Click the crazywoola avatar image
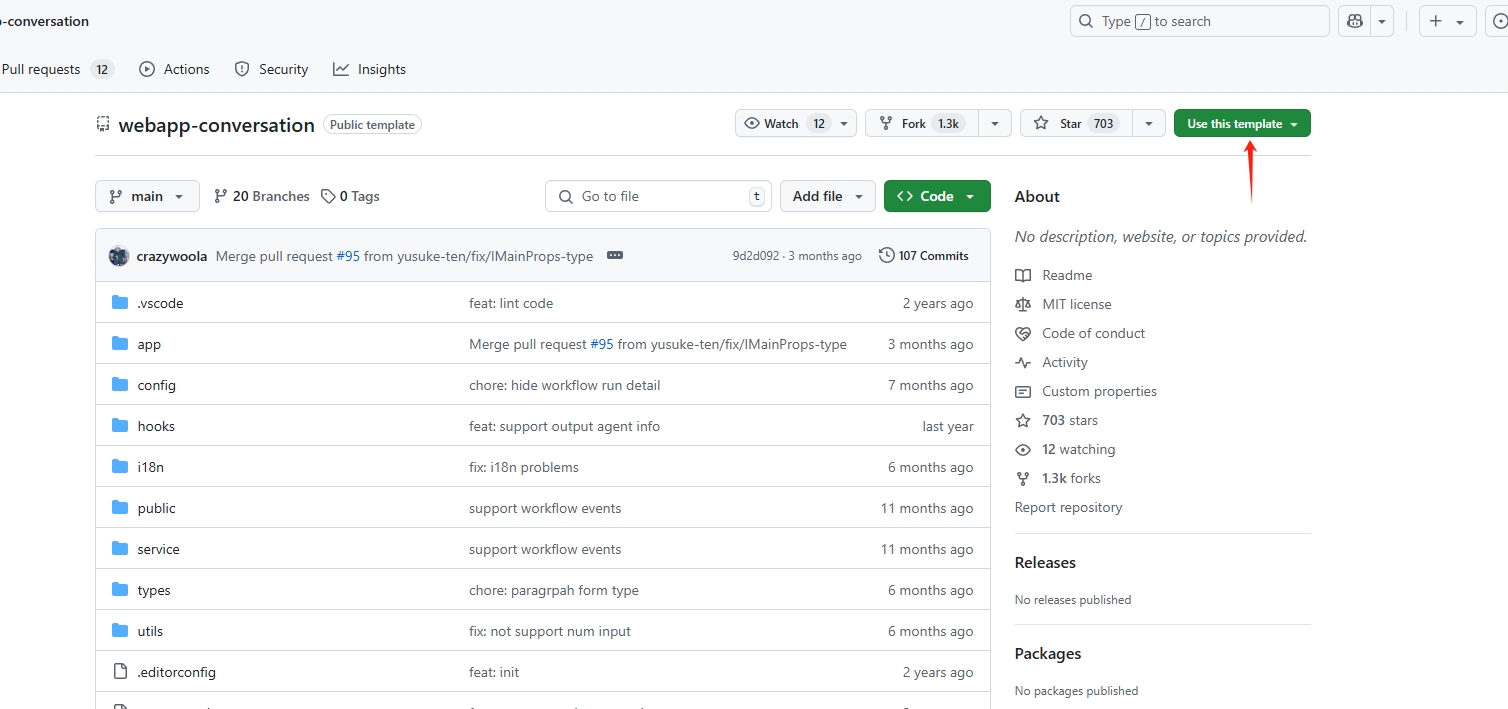The height and width of the screenshot is (709, 1508). click(119, 256)
